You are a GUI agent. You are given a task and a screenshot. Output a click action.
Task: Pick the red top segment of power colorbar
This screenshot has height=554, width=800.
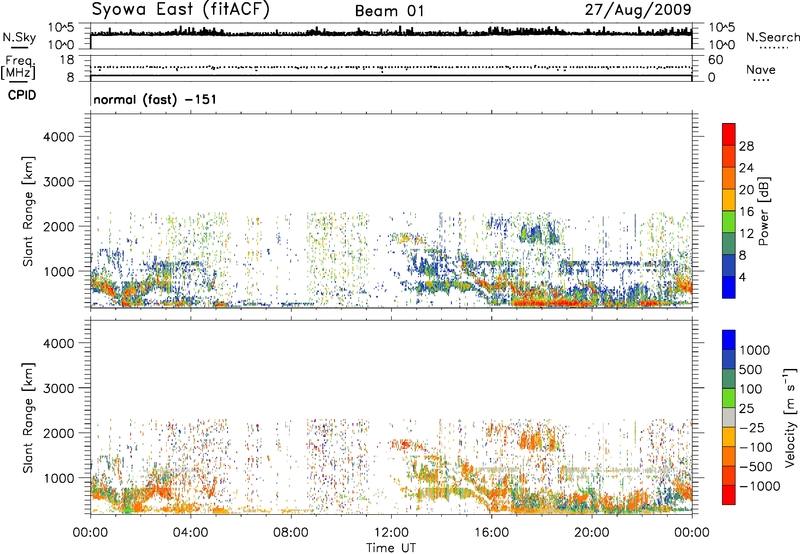point(729,134)
